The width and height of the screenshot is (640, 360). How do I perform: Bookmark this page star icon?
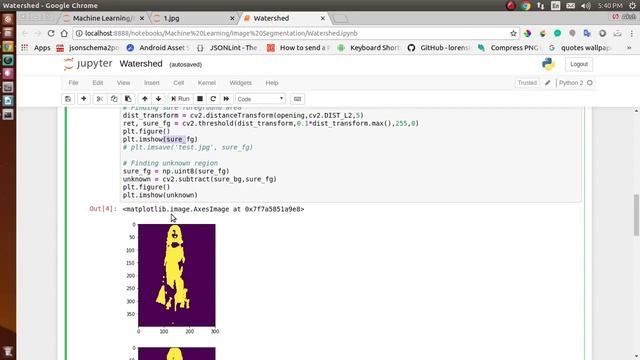pyautogui.click(x=513, y=33)
